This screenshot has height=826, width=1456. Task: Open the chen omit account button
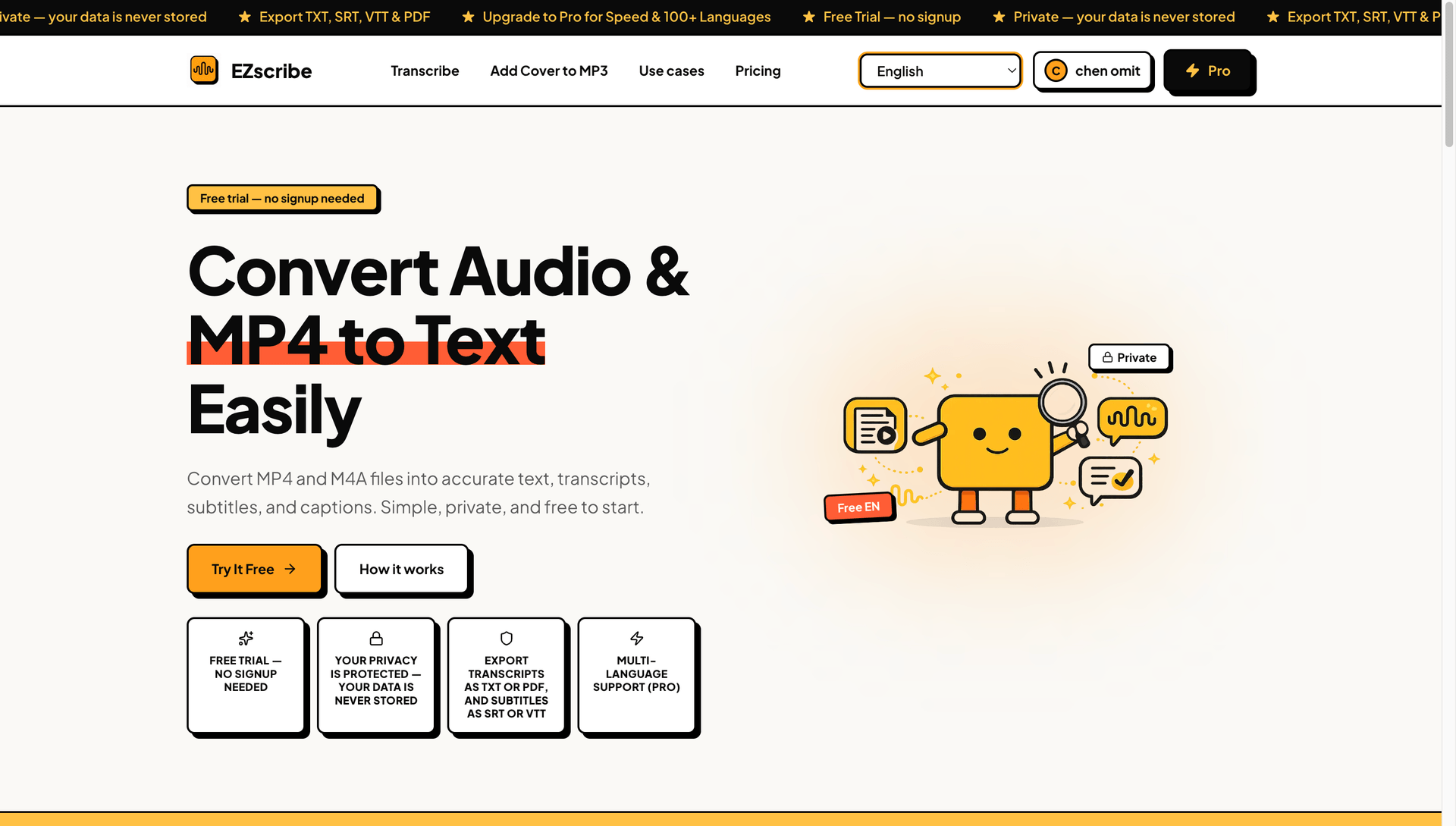(1093, 71)
